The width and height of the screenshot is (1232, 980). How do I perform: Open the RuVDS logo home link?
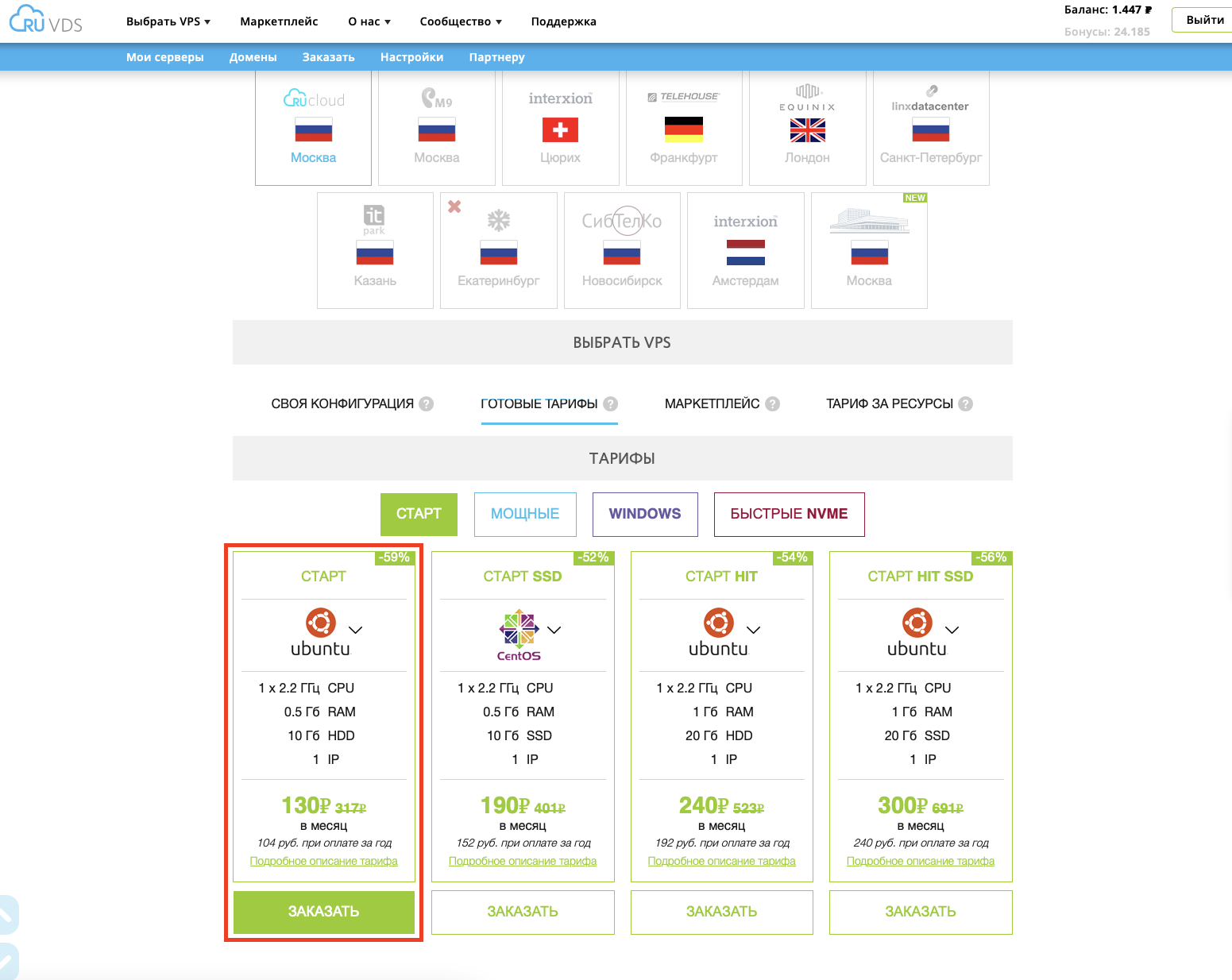pos(46,19)
